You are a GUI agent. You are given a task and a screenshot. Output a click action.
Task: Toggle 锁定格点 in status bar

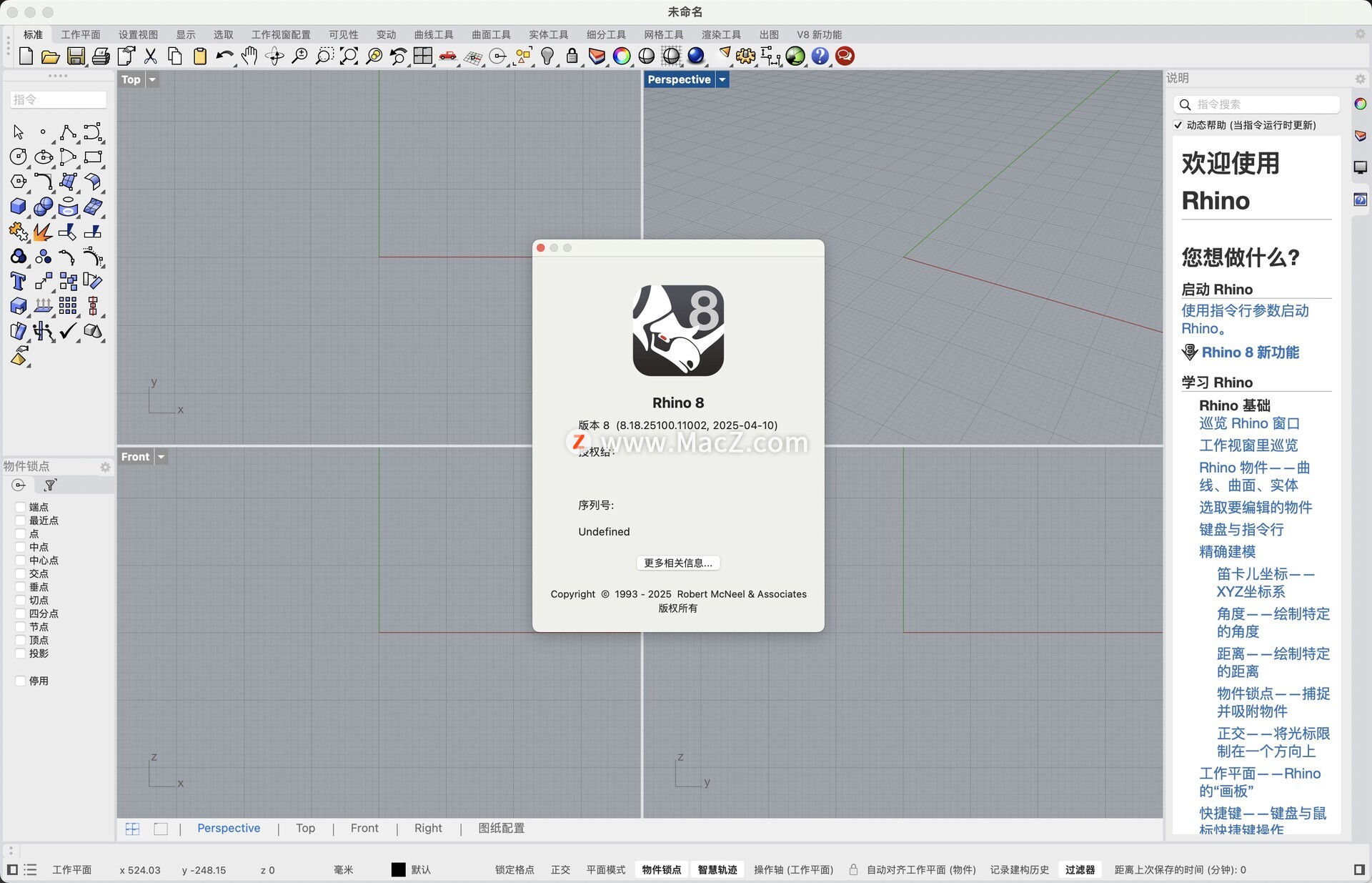coord(514,869)
